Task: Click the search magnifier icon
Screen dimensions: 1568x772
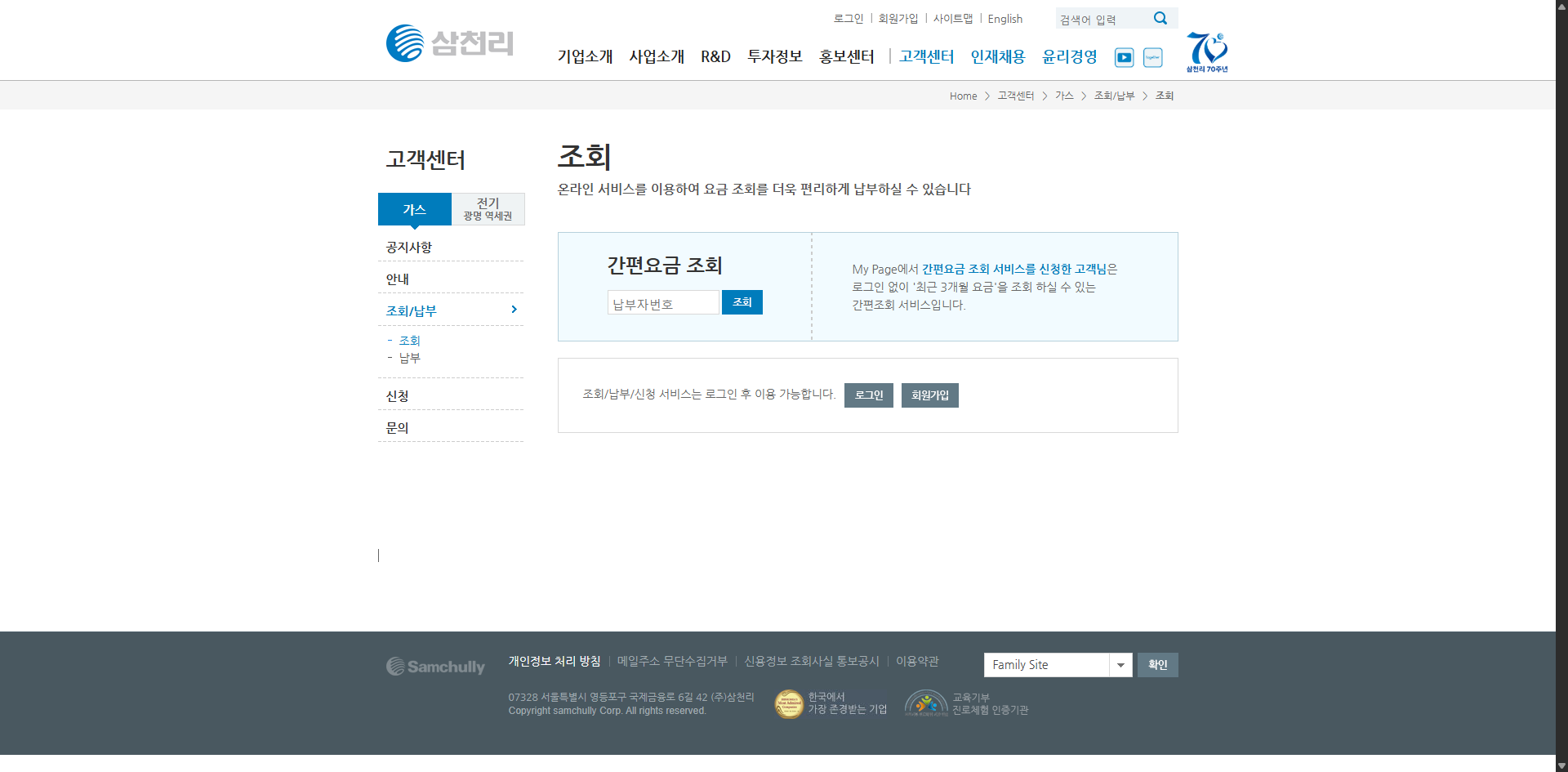Action: coord(1160,17)
